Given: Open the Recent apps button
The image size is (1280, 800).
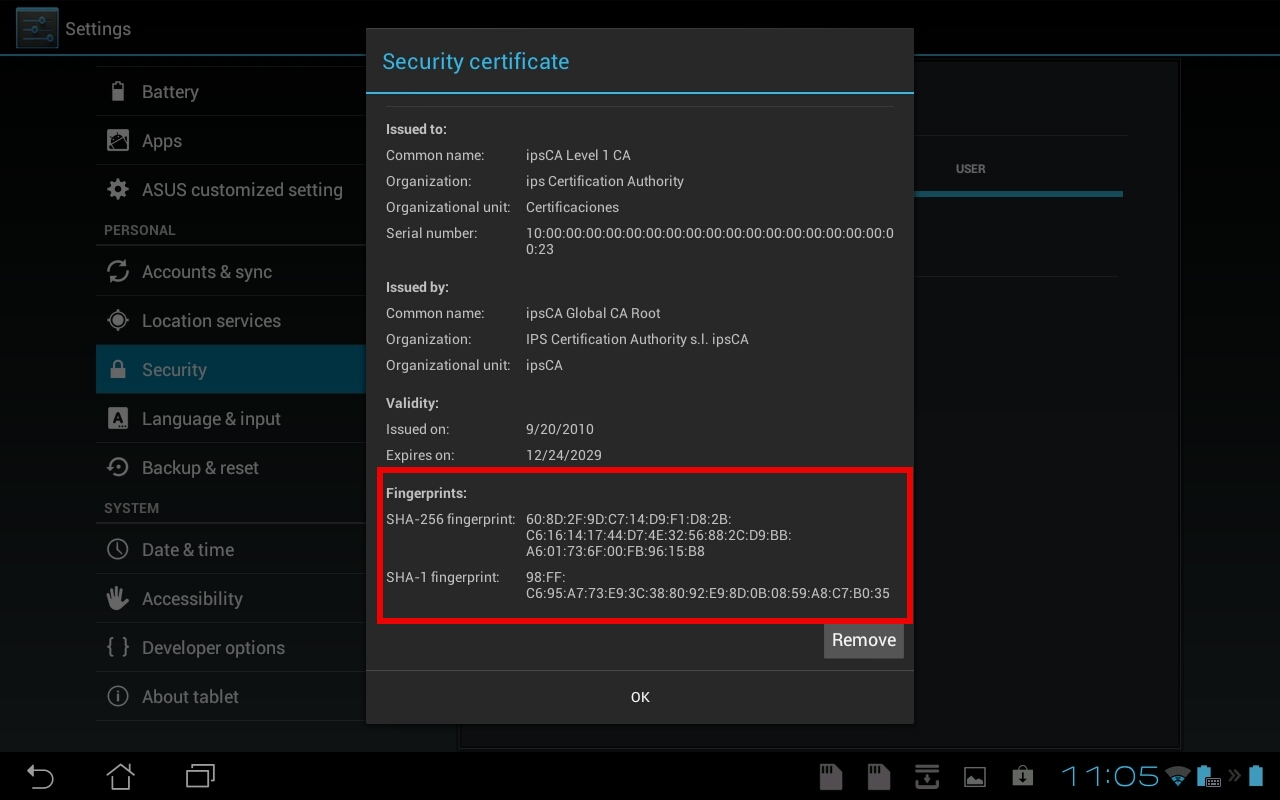Looking at the screenshot, I should click(x=200, y=776).
